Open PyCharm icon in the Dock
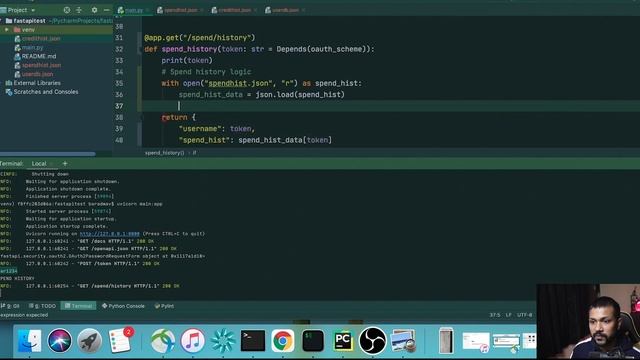The width and height of the screenshot is (640, 360). (343, 340)
